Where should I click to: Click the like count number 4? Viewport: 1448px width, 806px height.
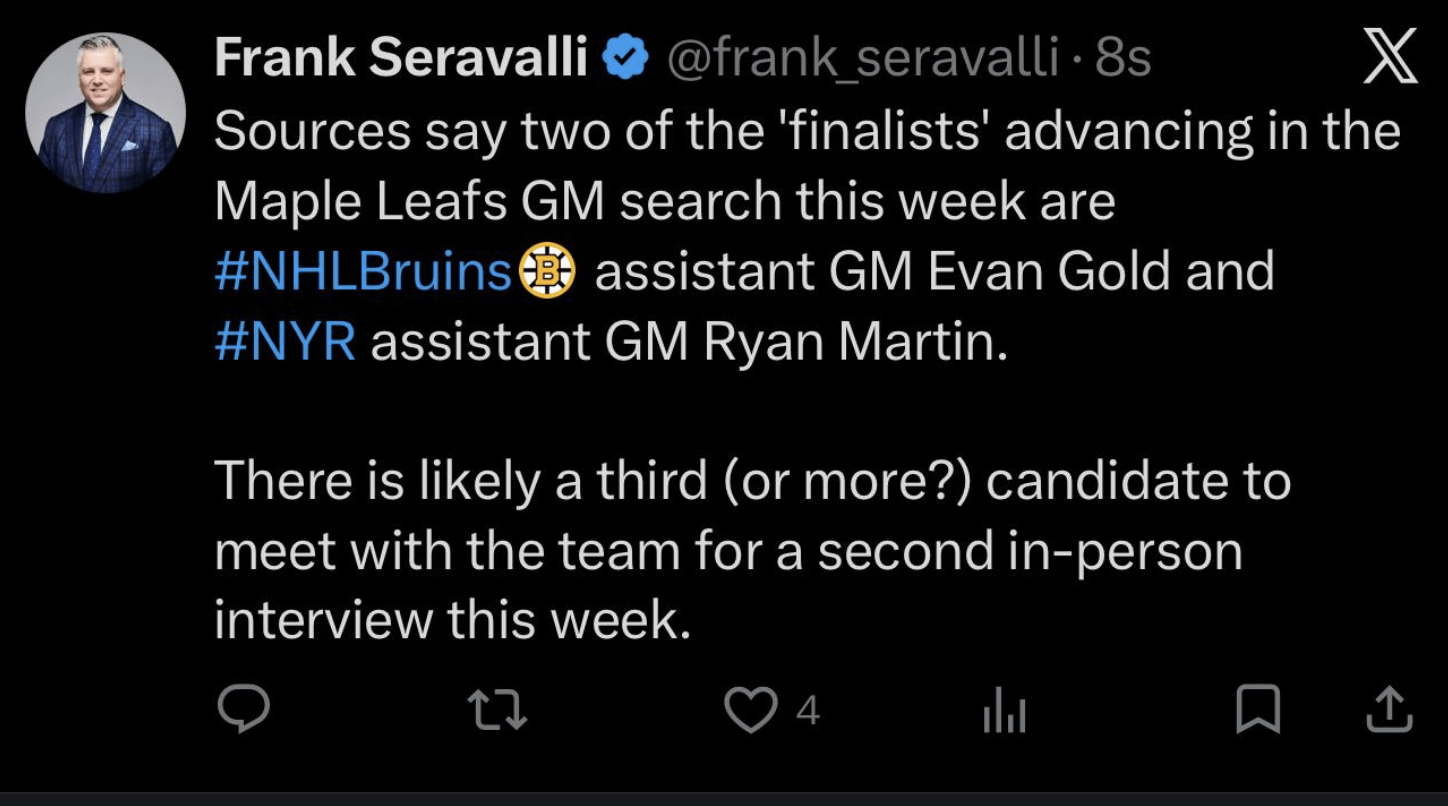pos(808,710)
